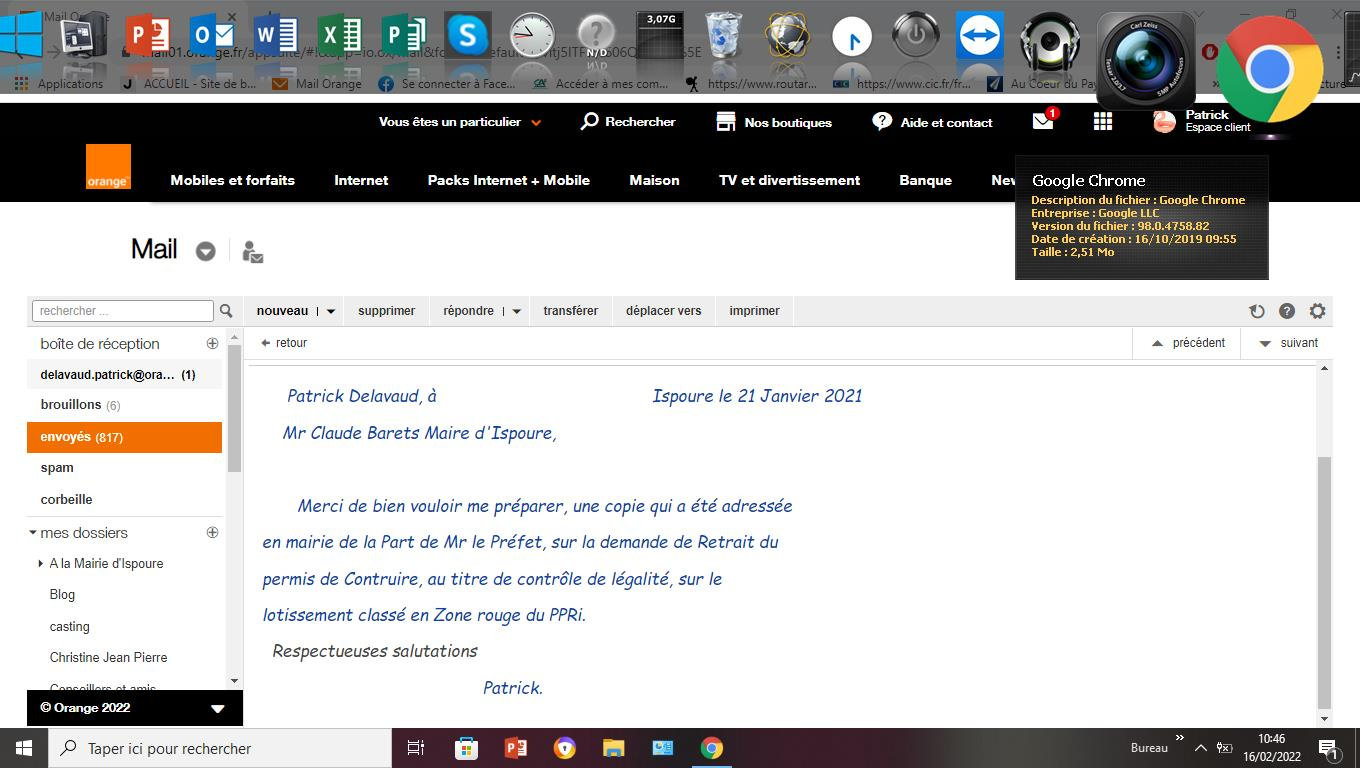This screenshot has width=1360, height=768.
Task: Click the Rechercher magnifier in top bar
Action: pyautogui.click(x=590, y=121)
